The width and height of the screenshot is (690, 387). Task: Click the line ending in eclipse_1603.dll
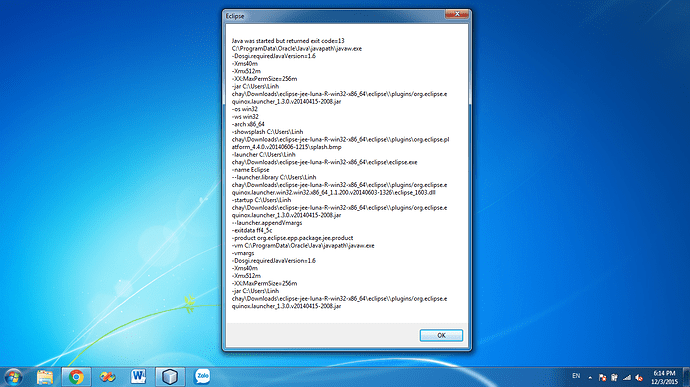coord(334,193)
